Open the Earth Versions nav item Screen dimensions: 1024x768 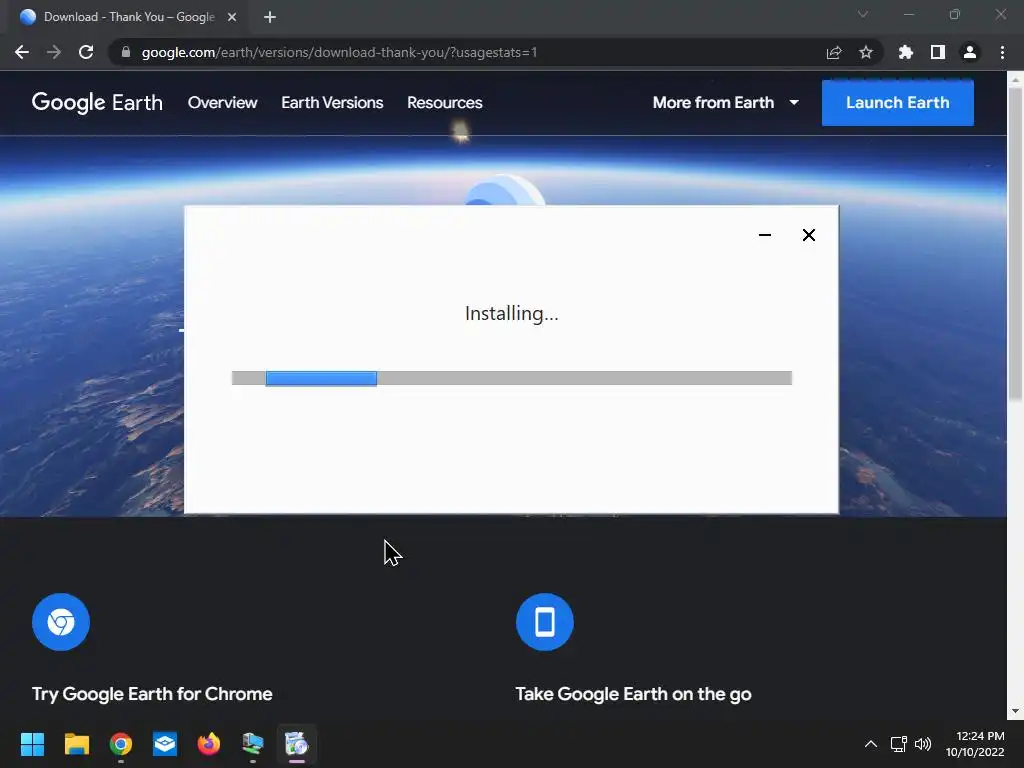[x=332, y=103]
